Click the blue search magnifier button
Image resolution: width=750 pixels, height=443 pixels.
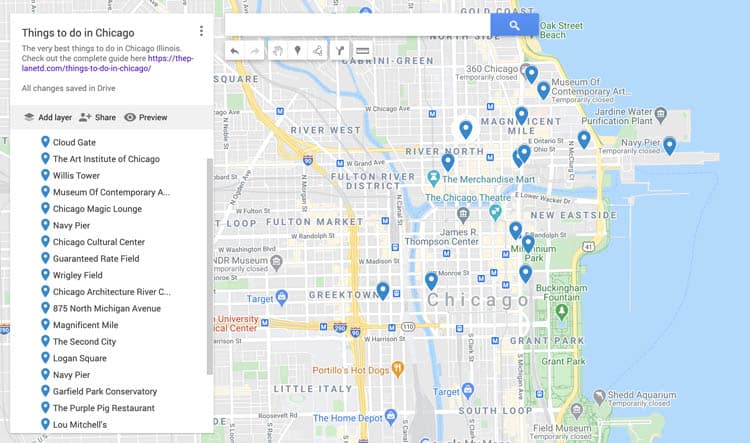click(514, 25)
